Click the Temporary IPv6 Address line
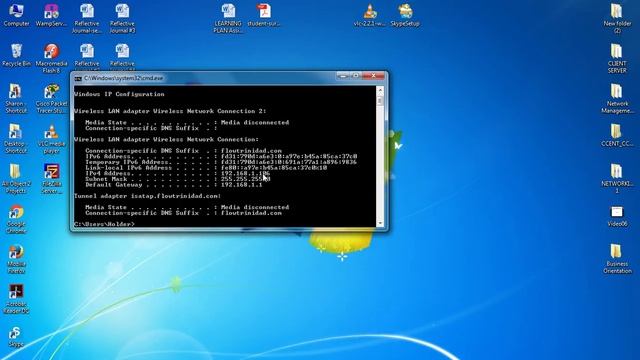The image size is (640, 360). (x=221, y=162)
